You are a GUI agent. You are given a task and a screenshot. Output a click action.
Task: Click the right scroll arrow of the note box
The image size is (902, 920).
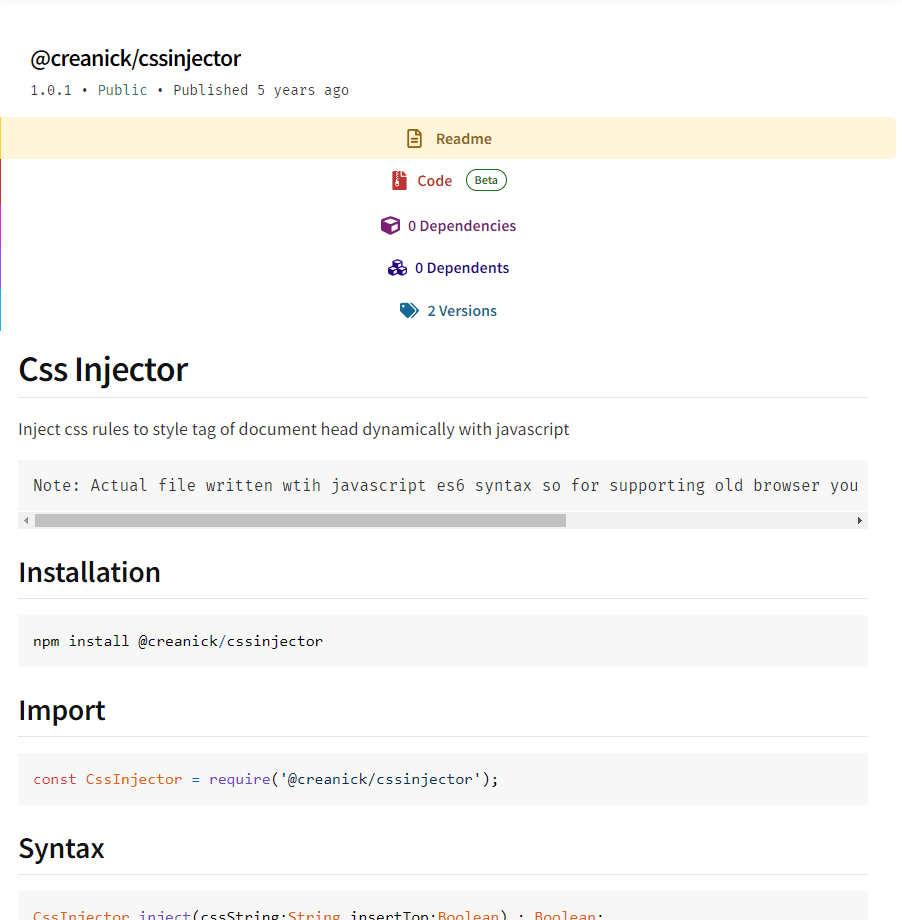(860, 519)
